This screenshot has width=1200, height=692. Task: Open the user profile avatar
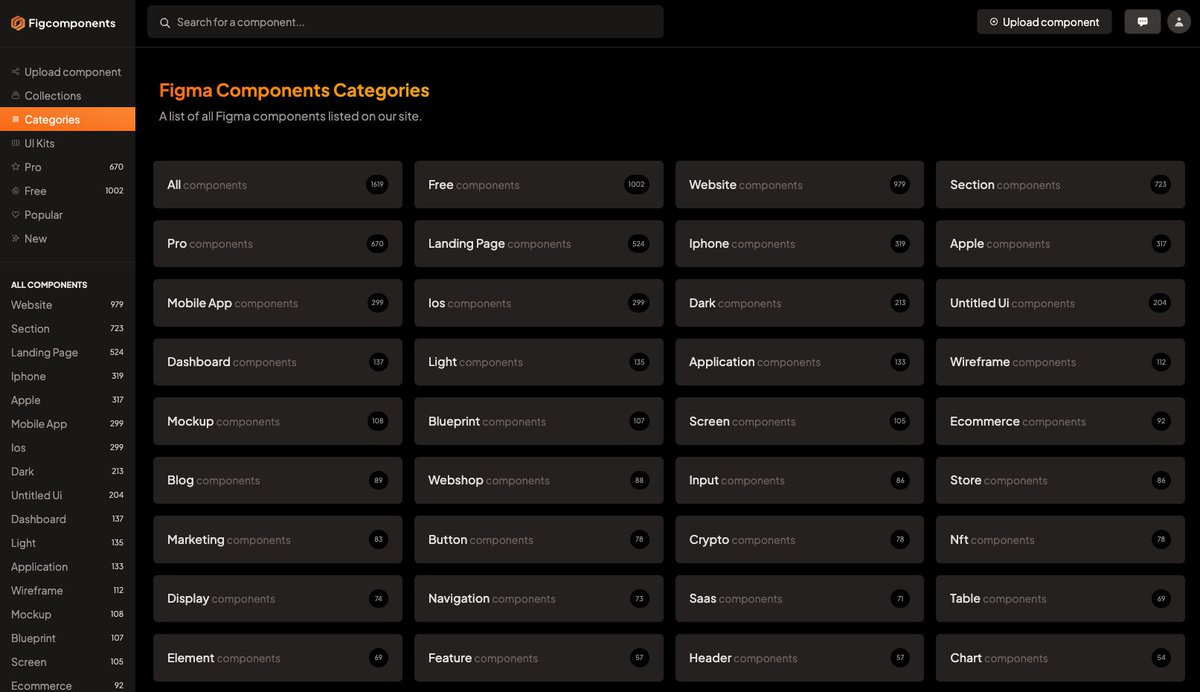[1178, 22]
